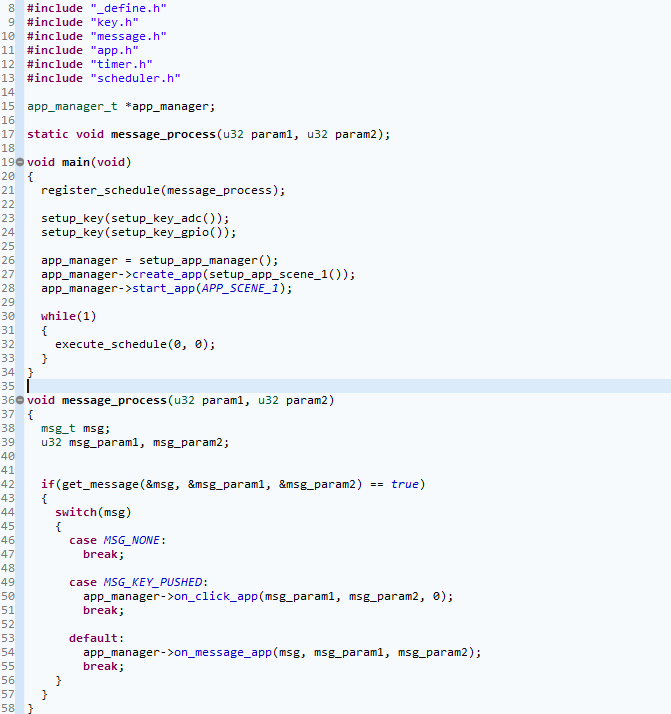671x714 pixels.
Task: Click the text "_define.h" include
Action: (128, 8)
